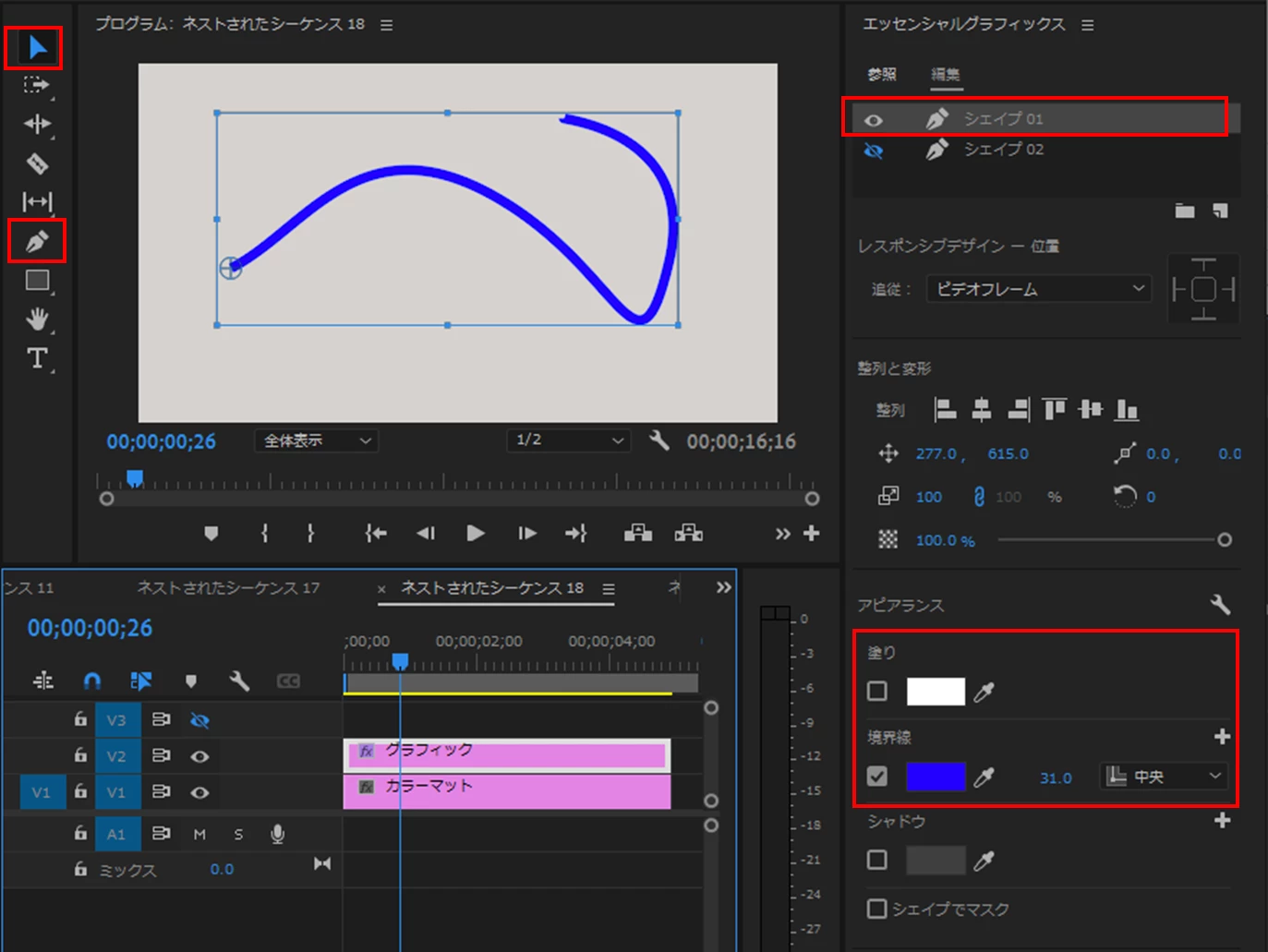Add another stroke with plus
This screenshot has width=1268, height=952.
tap(1222, 736)
